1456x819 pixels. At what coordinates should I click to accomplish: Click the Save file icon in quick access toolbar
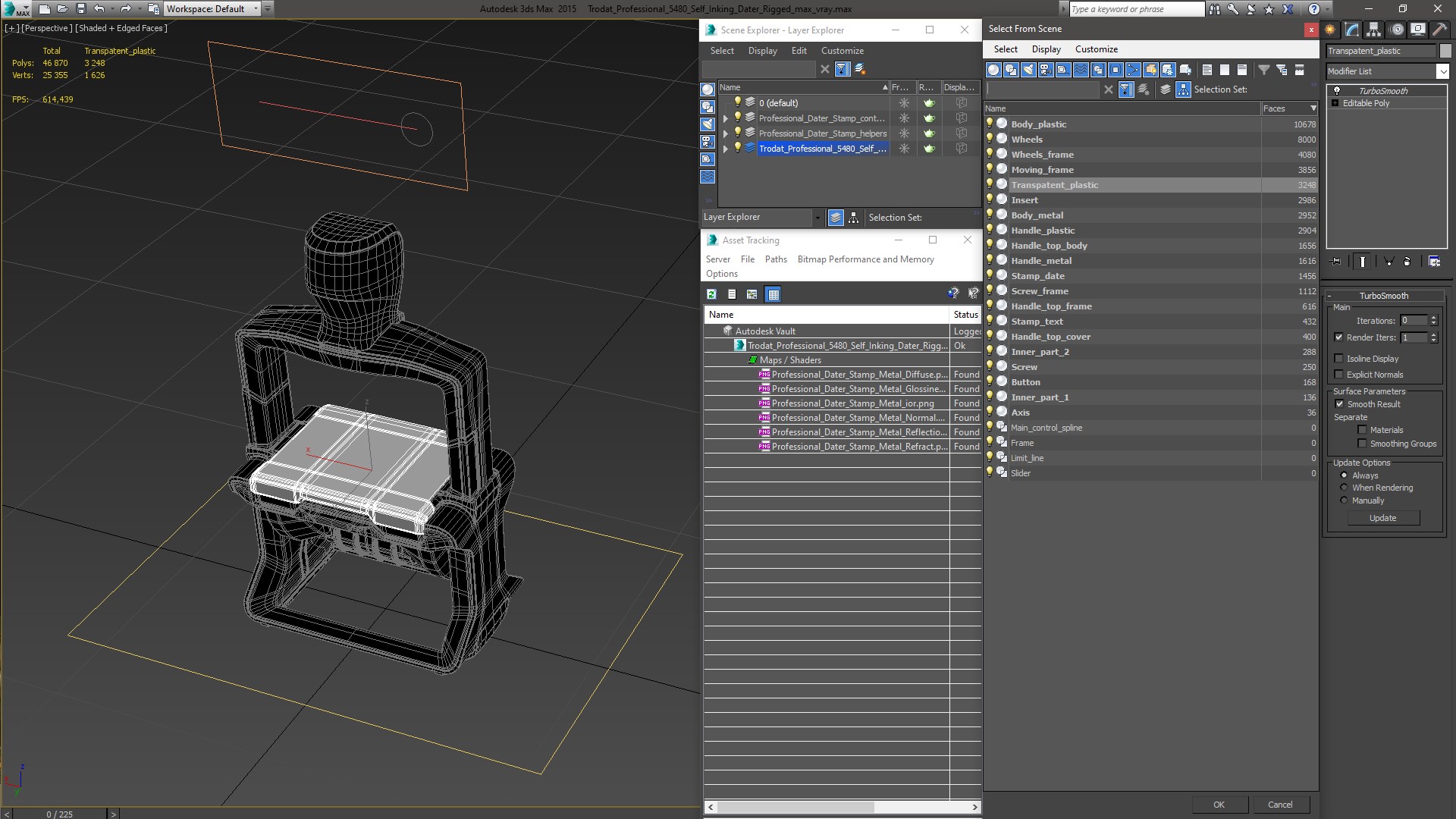(x=81, y=9)
